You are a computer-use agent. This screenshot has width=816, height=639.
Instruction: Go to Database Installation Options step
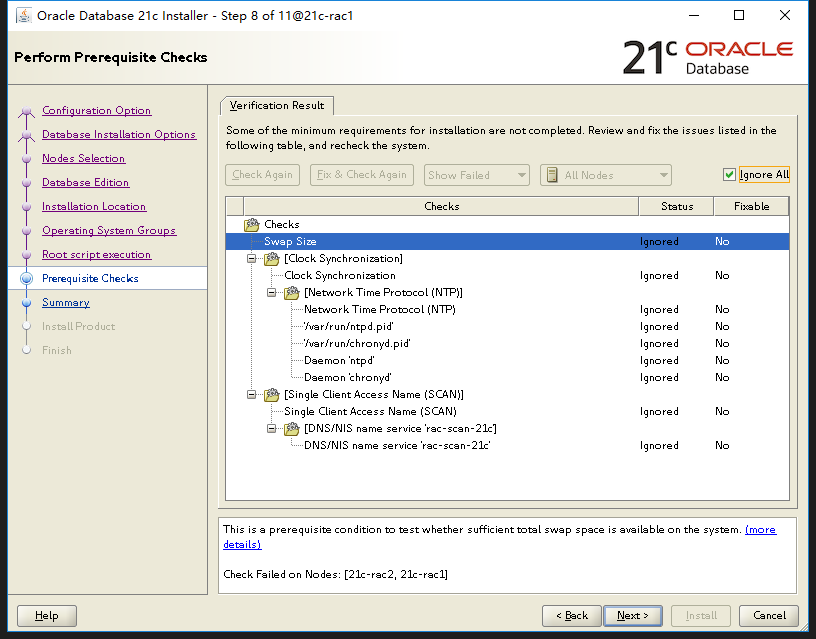click(x=119, y=134)
